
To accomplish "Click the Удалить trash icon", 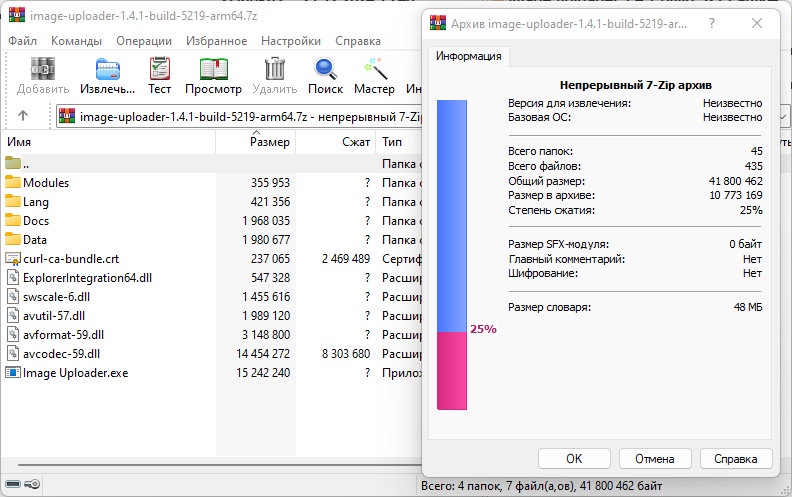I will tap(275, 69).
